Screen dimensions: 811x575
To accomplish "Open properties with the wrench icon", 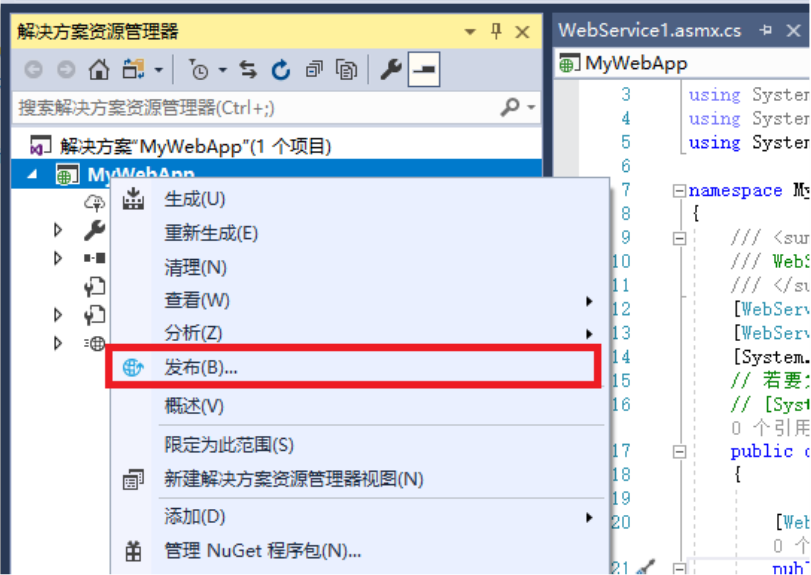I will [391, 69].
